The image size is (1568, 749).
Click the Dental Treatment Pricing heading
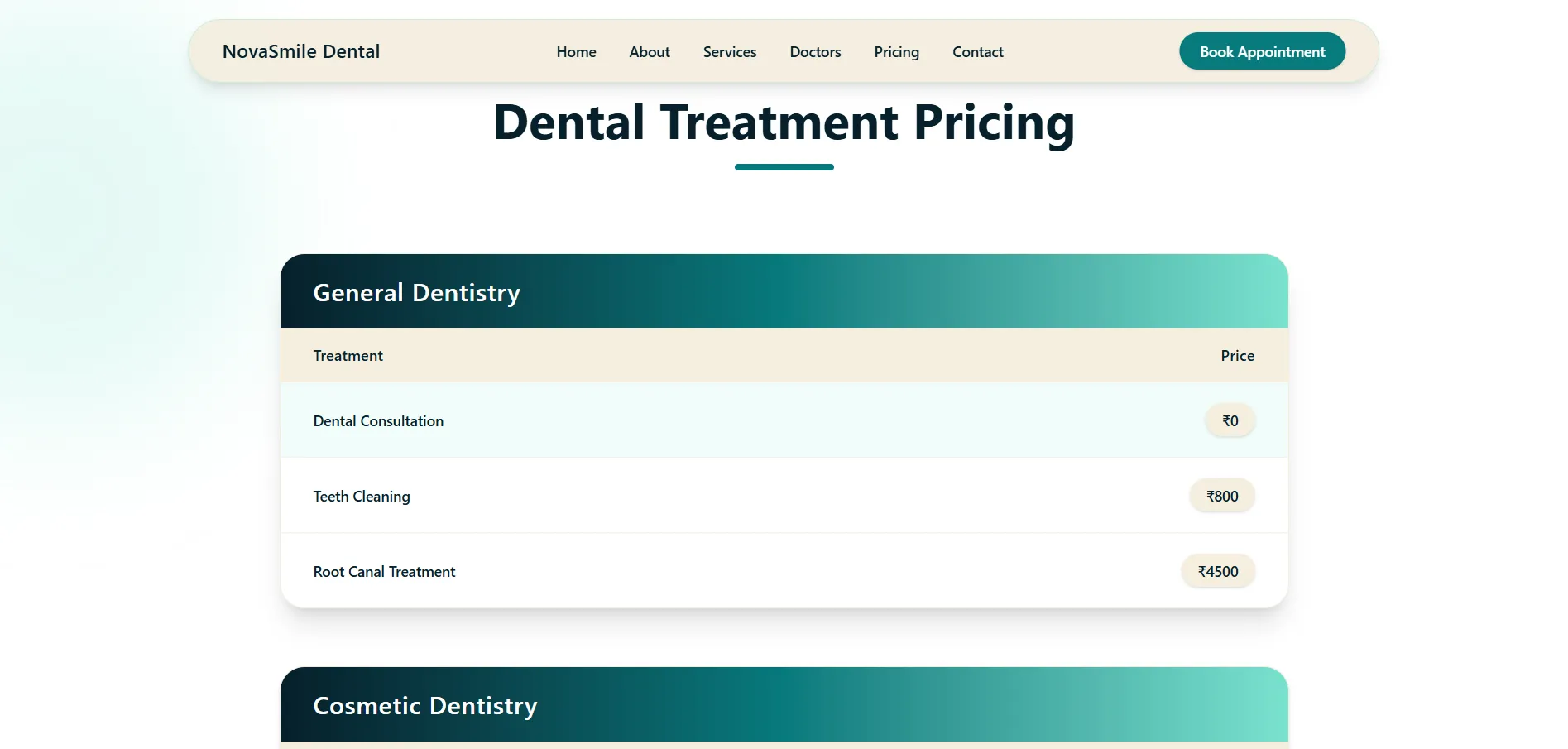784,122
